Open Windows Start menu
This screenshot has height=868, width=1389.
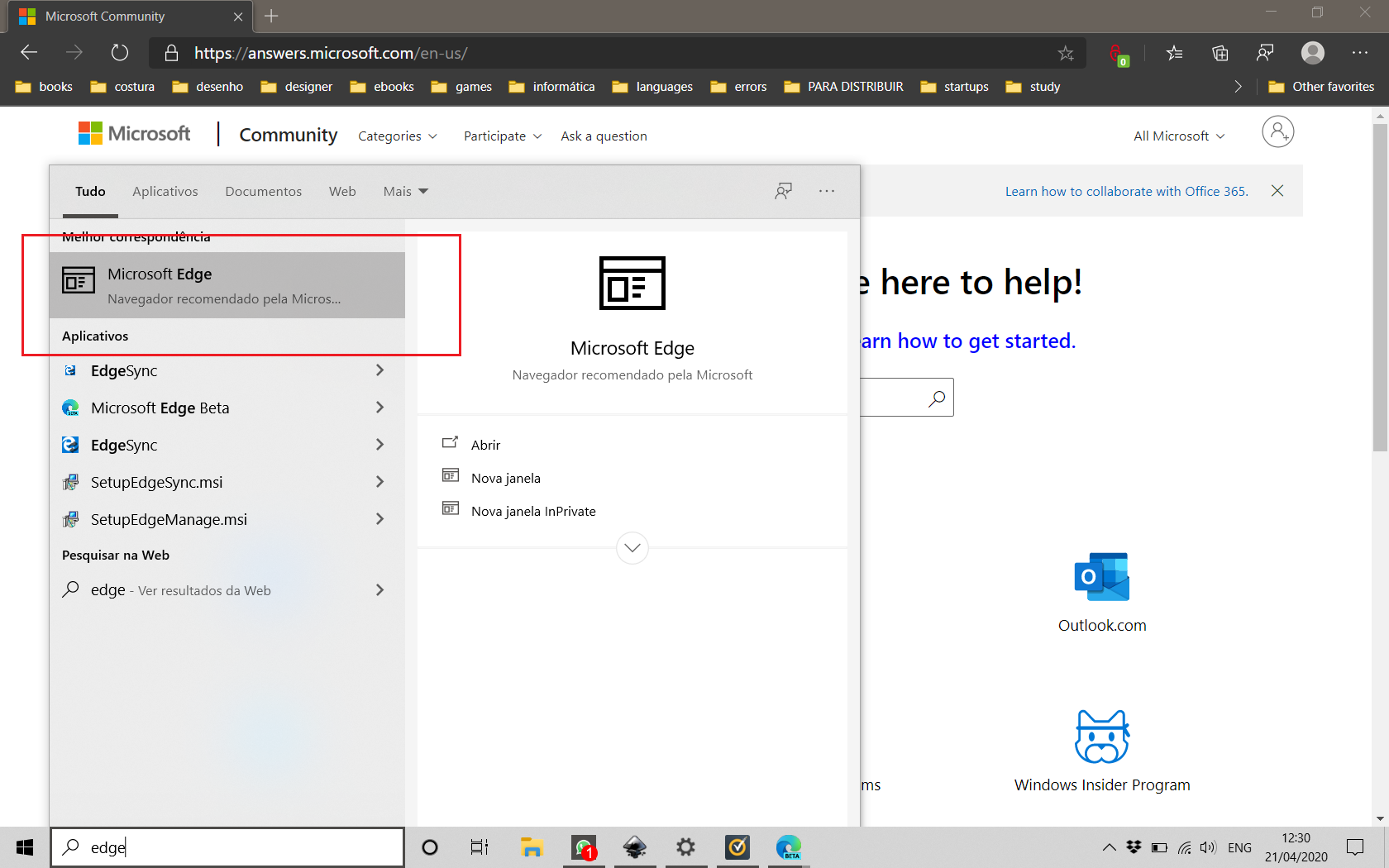click(25, 847)
